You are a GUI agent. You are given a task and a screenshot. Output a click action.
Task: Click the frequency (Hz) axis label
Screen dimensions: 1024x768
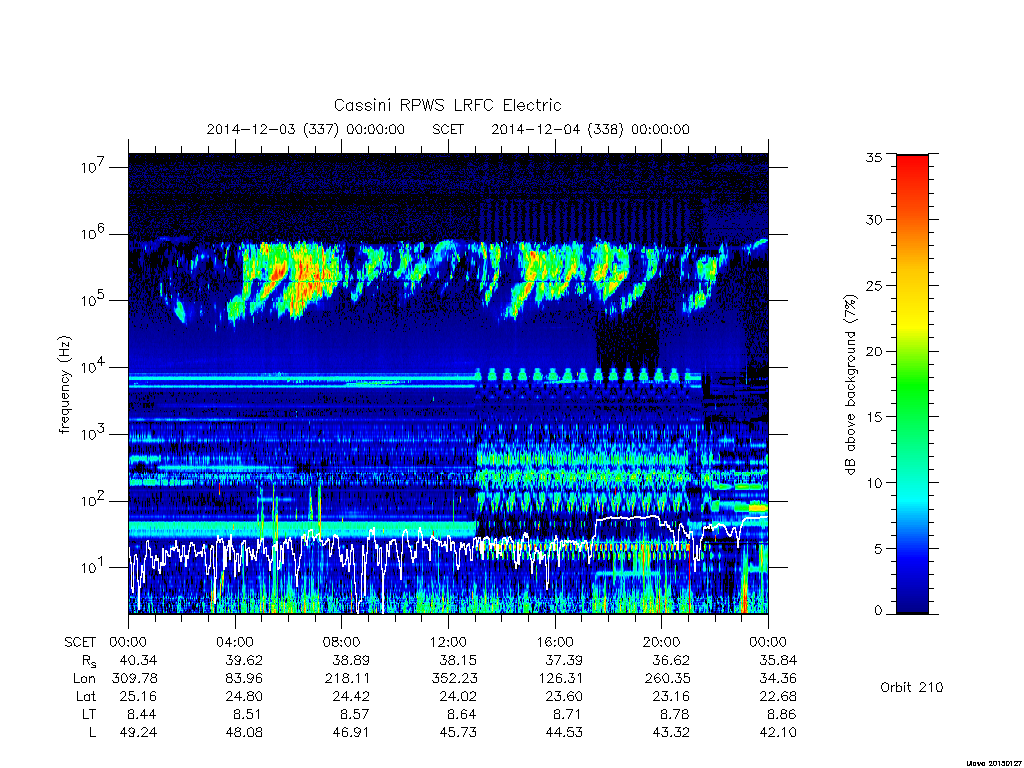point(64,385)
